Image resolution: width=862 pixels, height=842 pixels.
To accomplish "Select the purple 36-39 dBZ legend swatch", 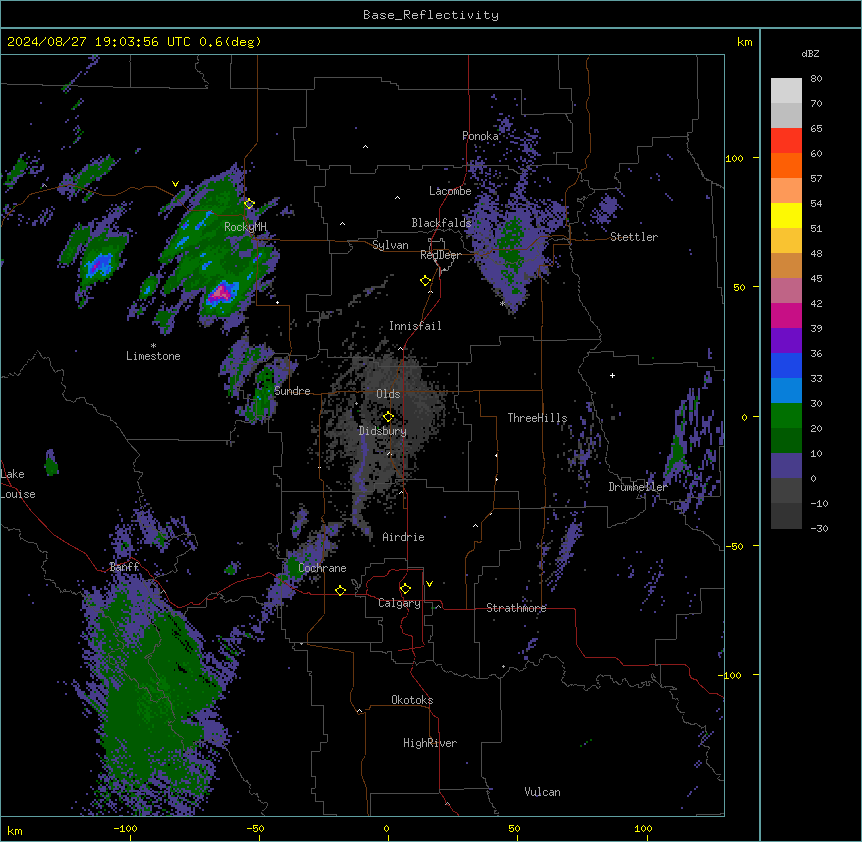I will (786, 341).
